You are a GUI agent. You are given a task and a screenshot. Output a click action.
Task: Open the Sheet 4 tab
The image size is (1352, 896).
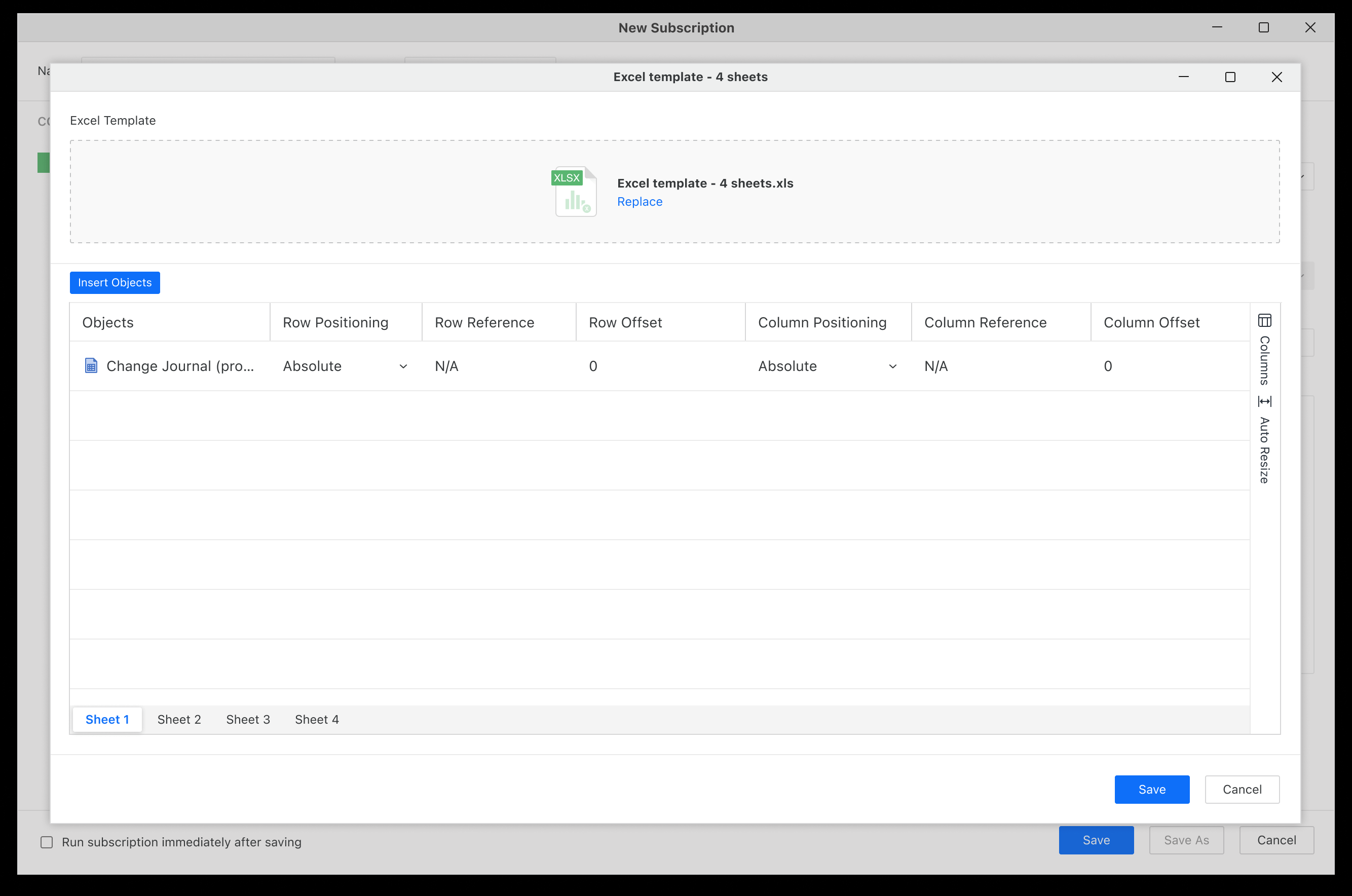(317, 720)
